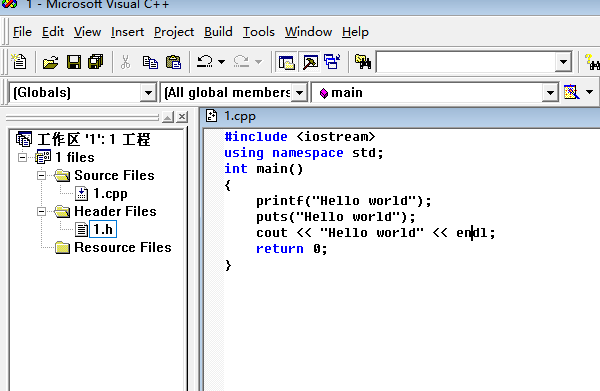Viewport: 600px width, 391px height.
Task: Open the File menu
Action: pos(22,32)
